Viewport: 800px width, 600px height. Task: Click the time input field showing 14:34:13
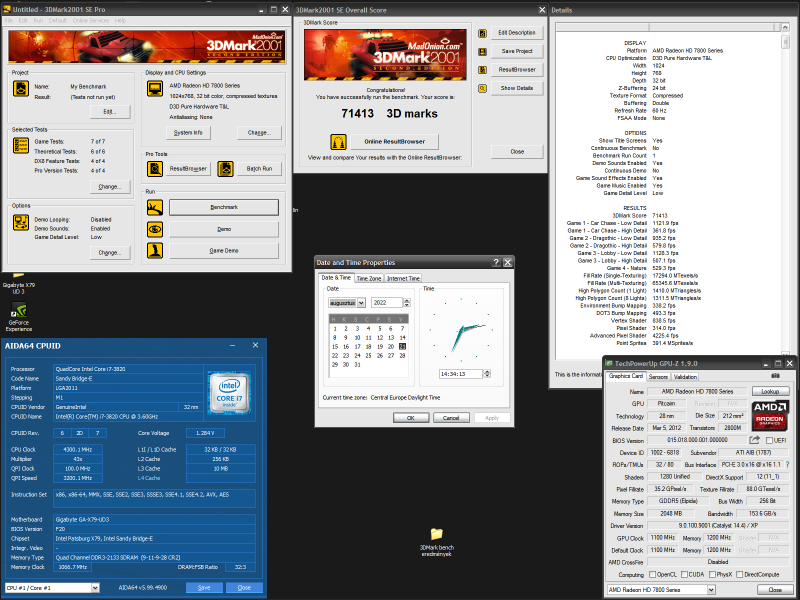[461, 374]
